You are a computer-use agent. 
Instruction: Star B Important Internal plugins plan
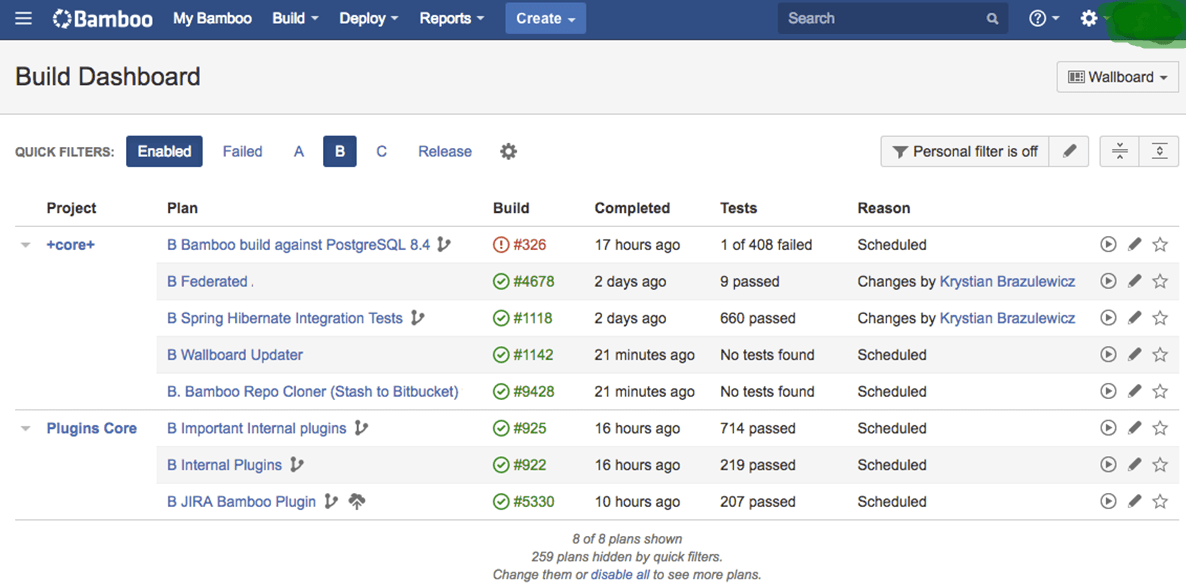tap(1160, 428)
